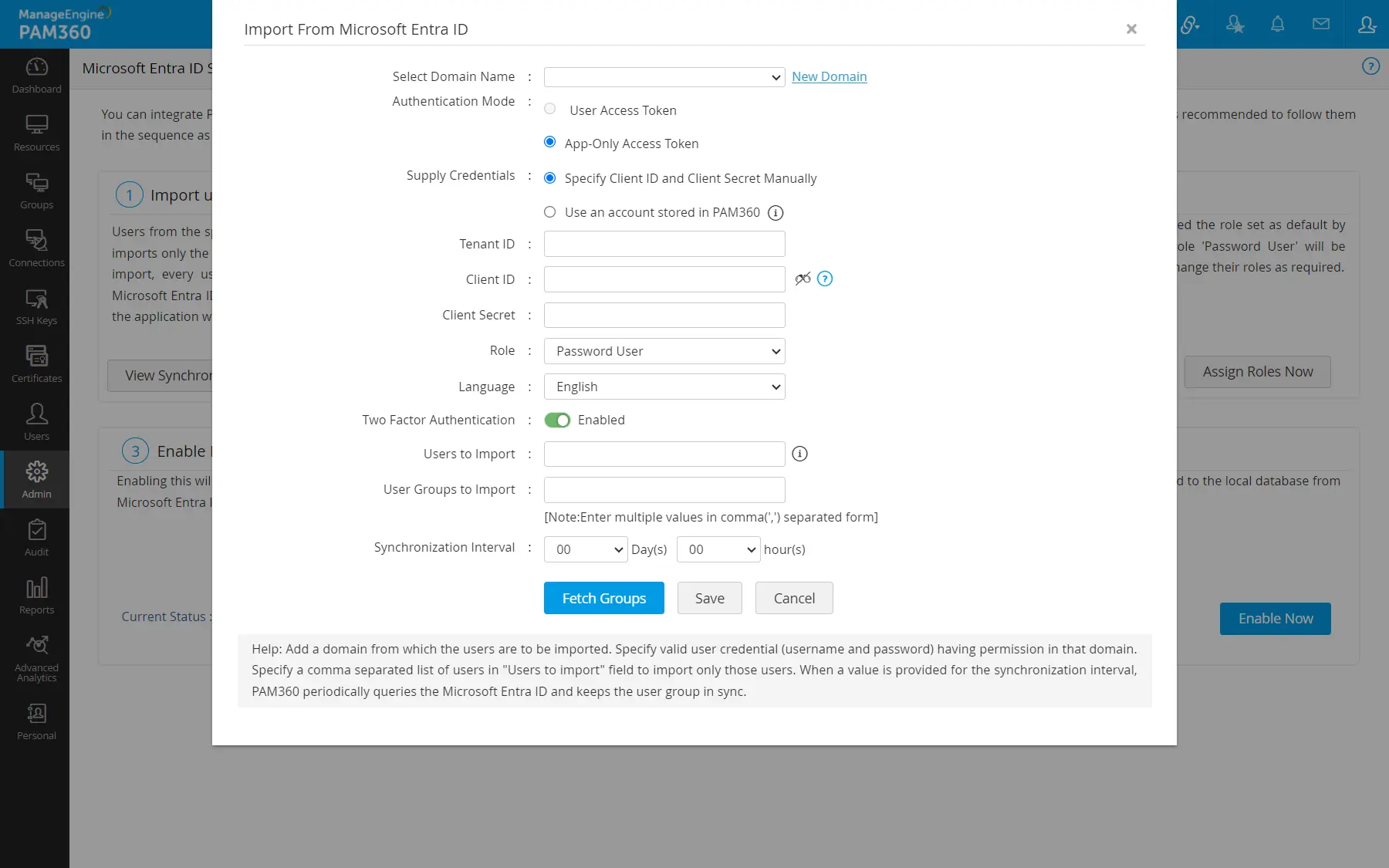The height and width of the screenshot is (868, 1389).
Task: Open the Language dropdown
Action: [x=664, y=387]
